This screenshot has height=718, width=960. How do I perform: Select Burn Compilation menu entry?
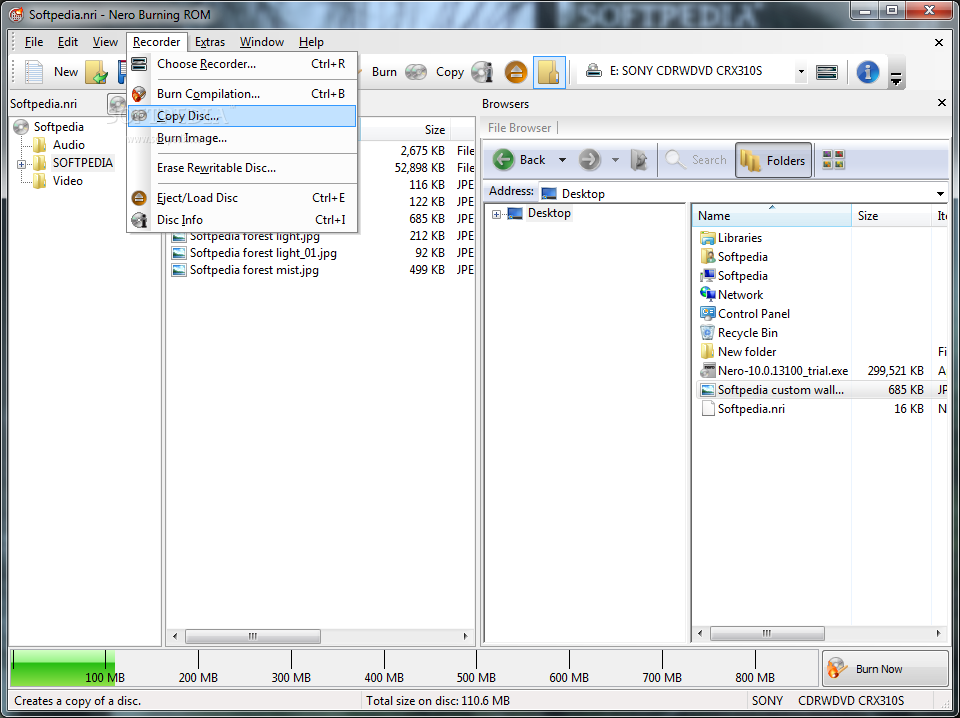pos(242,94)
